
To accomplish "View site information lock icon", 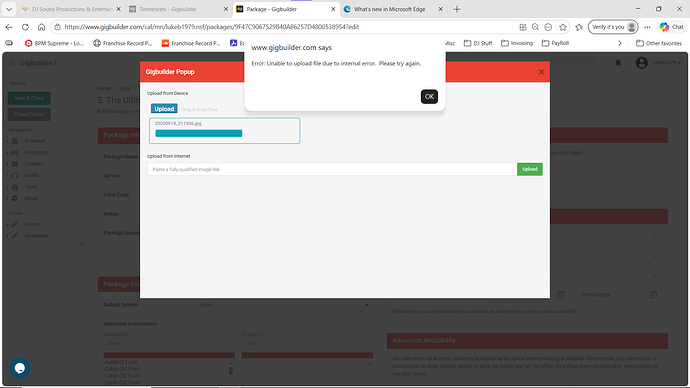I will pos(58,27).
